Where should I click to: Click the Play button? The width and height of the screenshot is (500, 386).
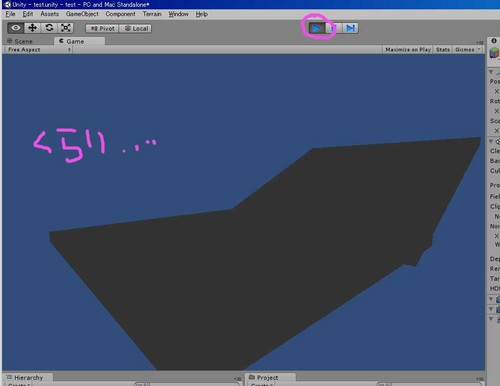[317, 28]
